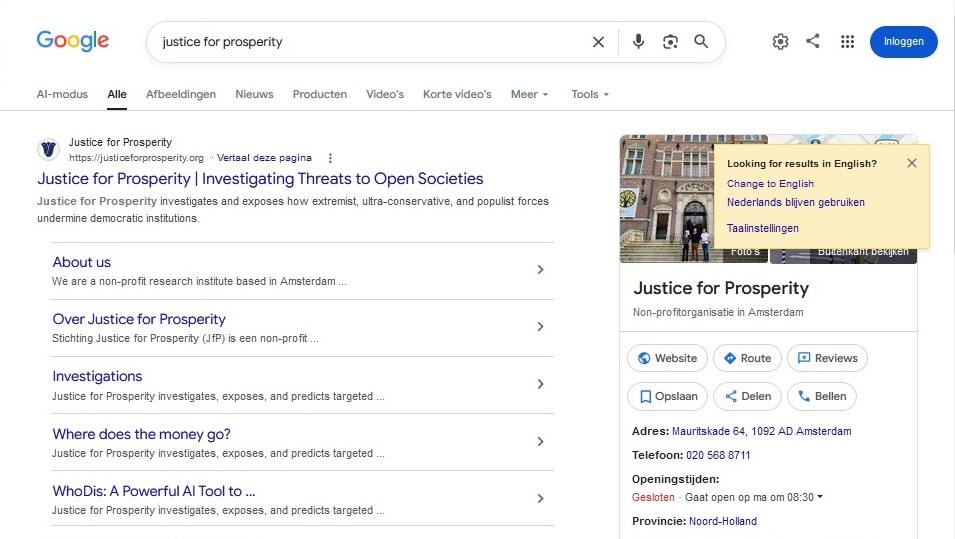Viewport: 955px width, 539px height.
Task: Expand opening hours dropdown arrow
Action: [820, 497]
